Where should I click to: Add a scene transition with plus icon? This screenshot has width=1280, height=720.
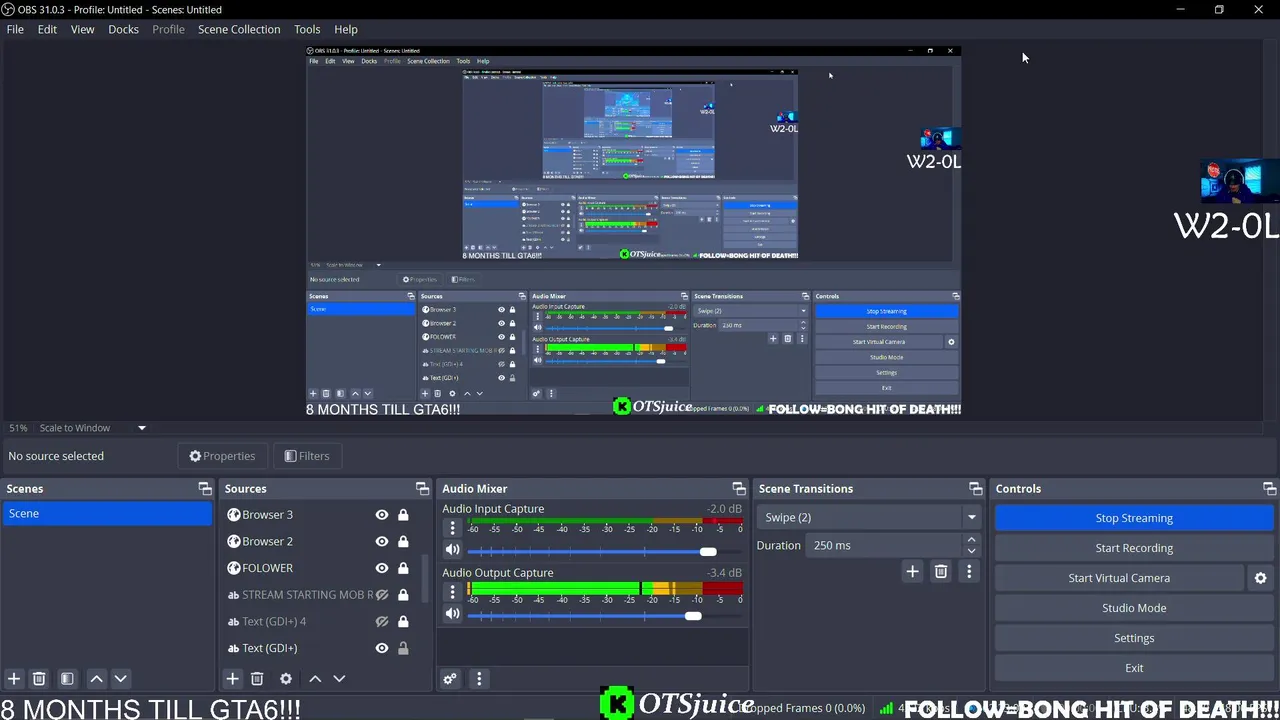912,571
